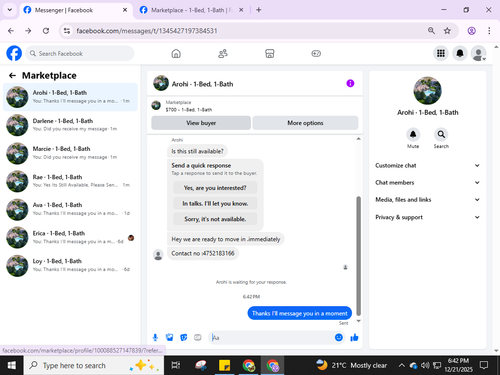Screen dimensions: 500x375
Task: Click the 'Contact no' message bubble
Action: pos(203,253)
